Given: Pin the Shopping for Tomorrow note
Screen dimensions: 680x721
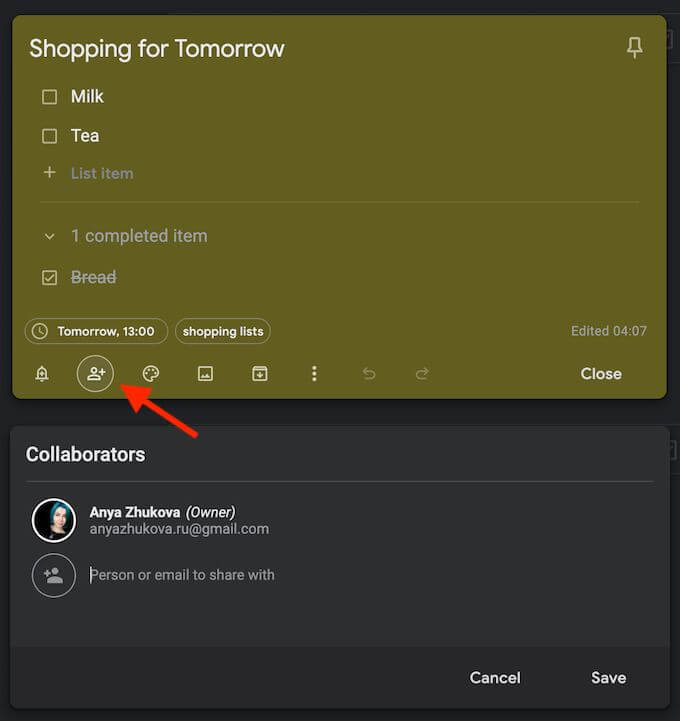Looking at the screenshot, I should click(634, 47).
